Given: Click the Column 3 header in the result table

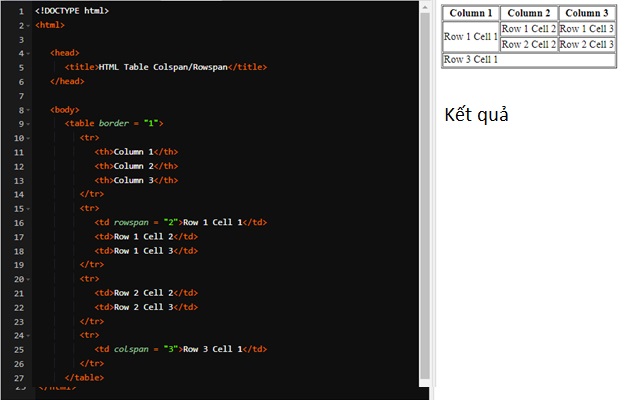Looking at the screenshot, I should point(586,13).
